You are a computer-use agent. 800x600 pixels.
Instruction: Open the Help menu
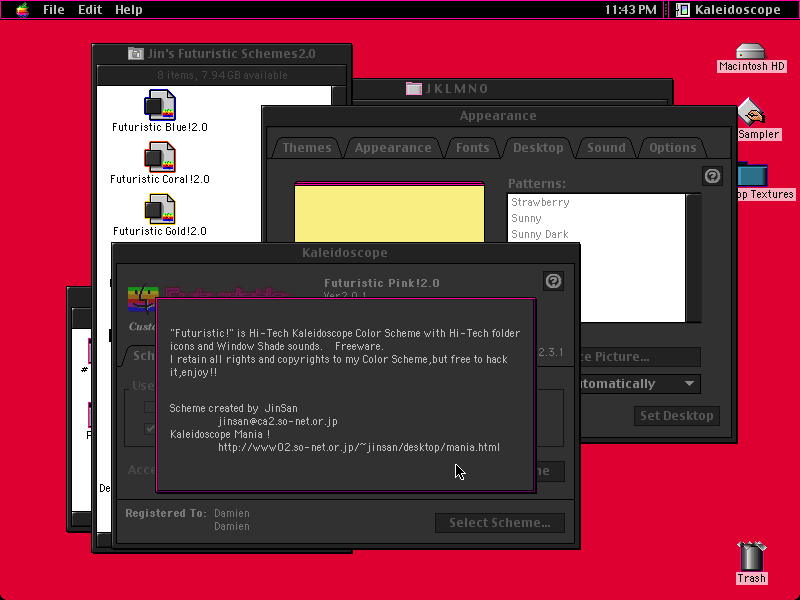129,10
